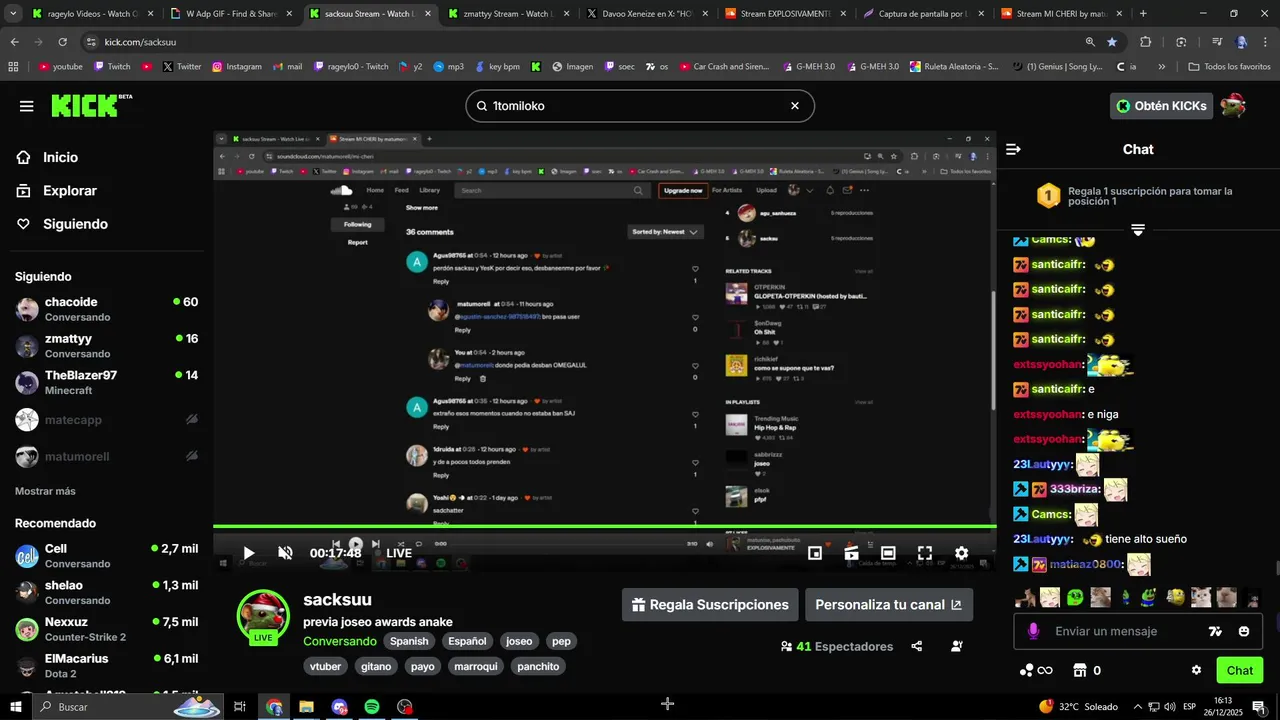The height and width of the screenshot is (720, 1280).
Task: Click the Regala Suscripciones button
Action: point(710,605)
